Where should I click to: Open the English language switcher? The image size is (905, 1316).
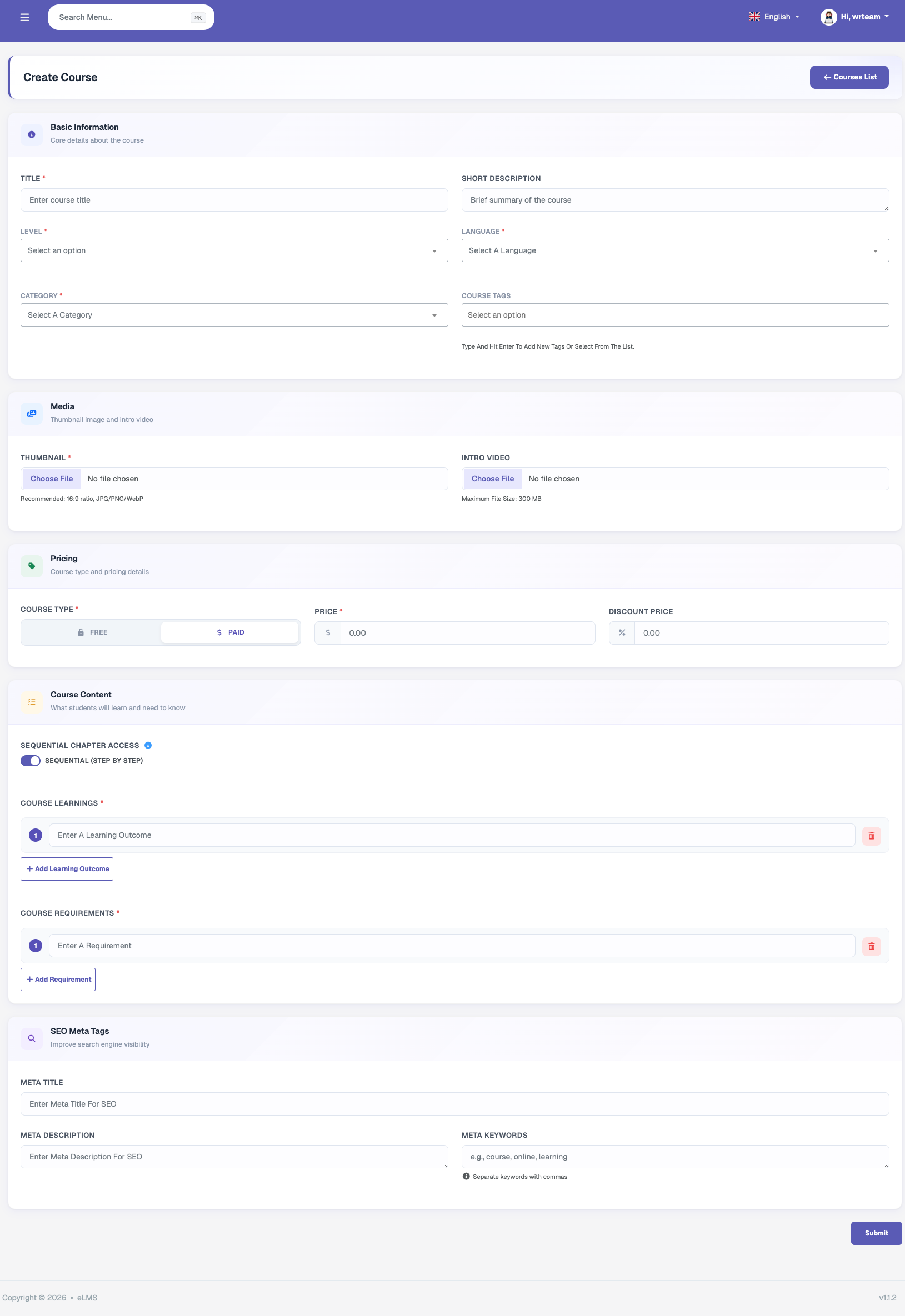[x=774, y=17]
